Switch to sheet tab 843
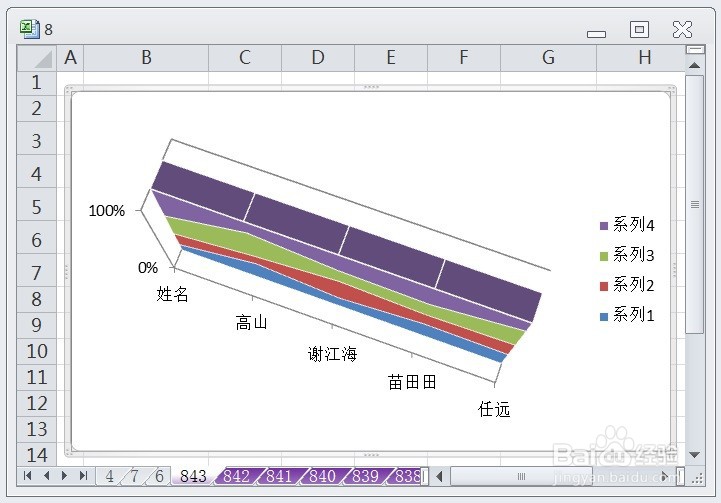The height and width of the screenshot is (503, 721). pyautogui.click(x=193, y=476)
